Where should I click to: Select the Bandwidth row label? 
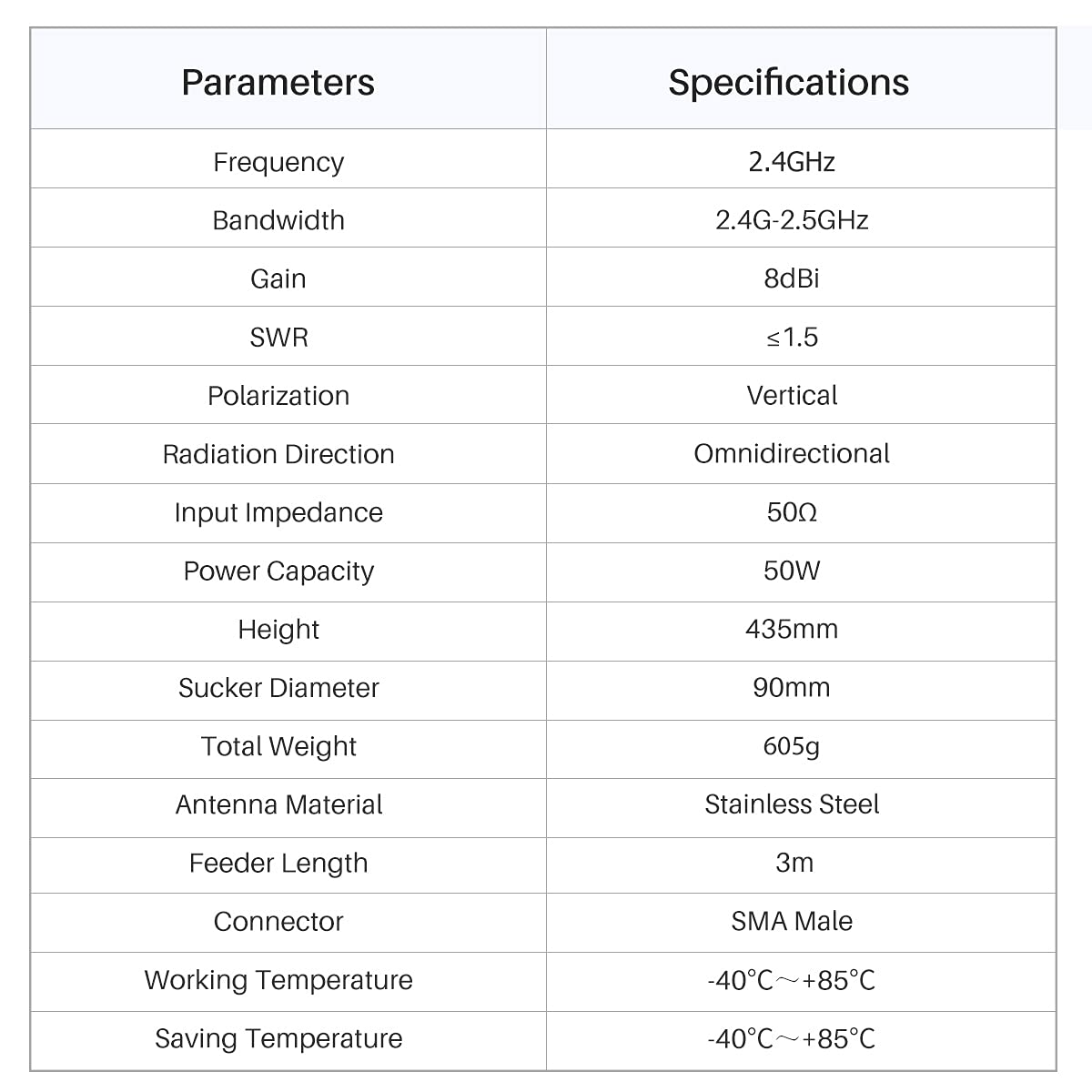point(278,220)
